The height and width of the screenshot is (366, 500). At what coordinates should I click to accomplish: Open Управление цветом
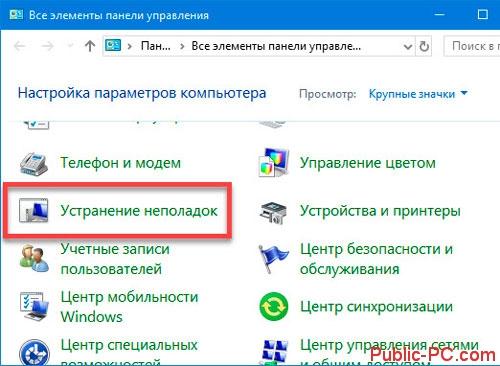[368, 163]
